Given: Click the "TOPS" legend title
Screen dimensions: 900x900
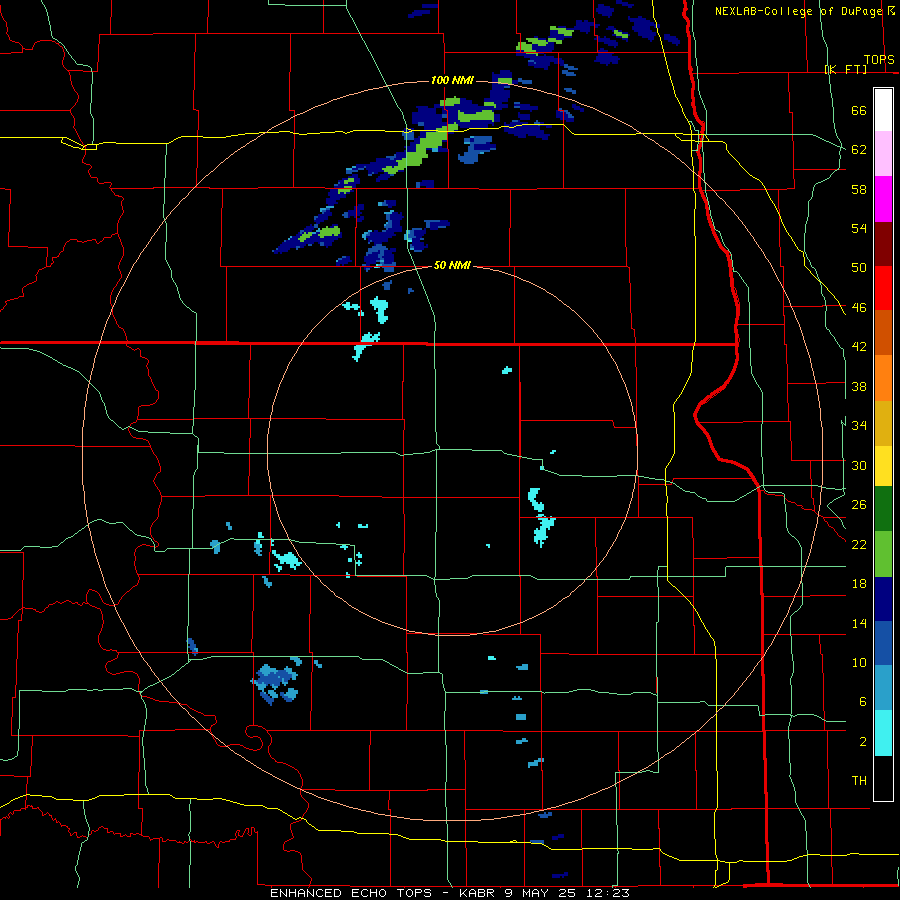Looking at the screenshot, I should pyautogui.click(x=879, y=59).
